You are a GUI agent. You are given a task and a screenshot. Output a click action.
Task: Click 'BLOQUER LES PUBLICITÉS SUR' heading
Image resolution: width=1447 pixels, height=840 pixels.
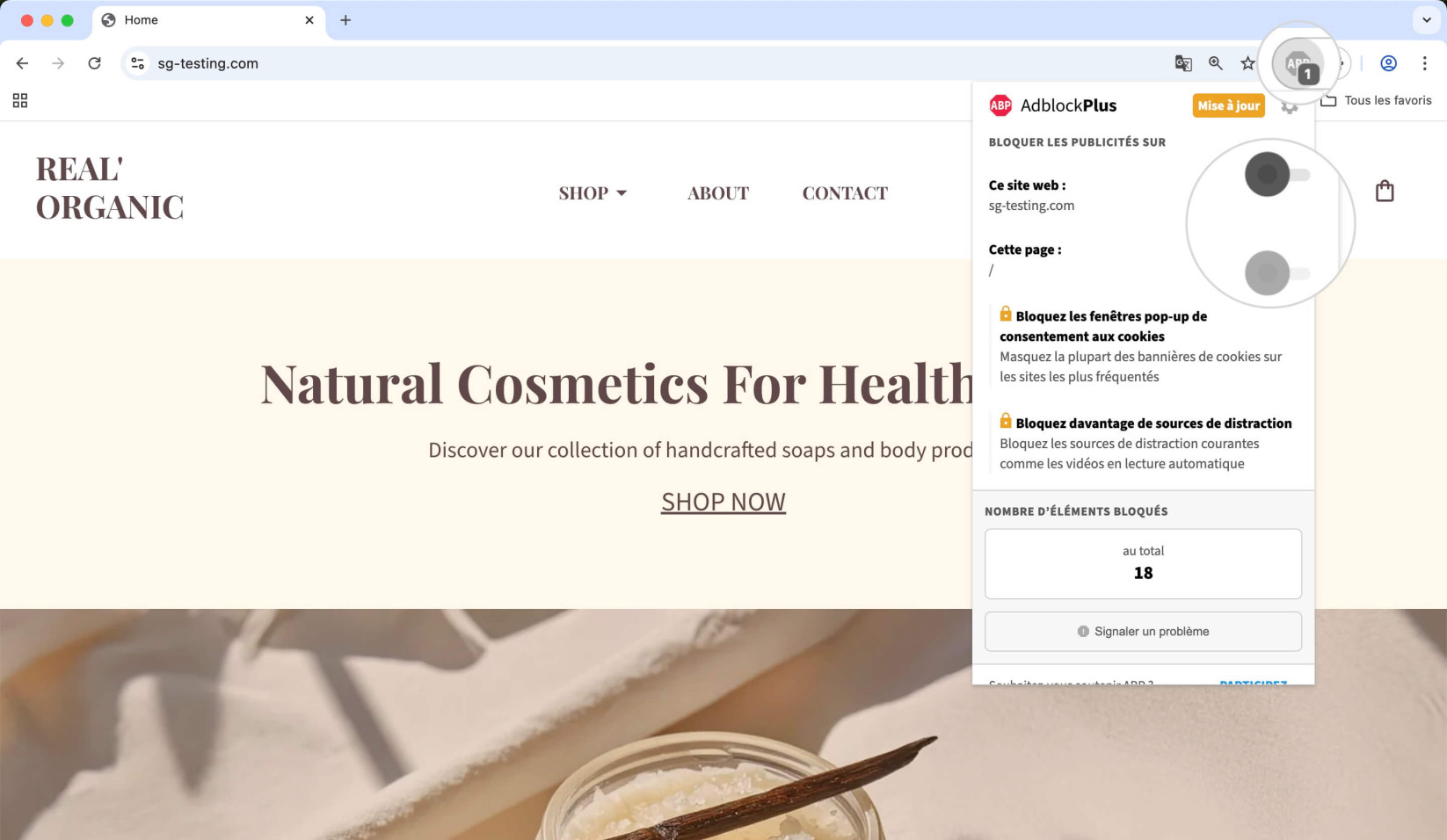click(x=1077, y=142)
